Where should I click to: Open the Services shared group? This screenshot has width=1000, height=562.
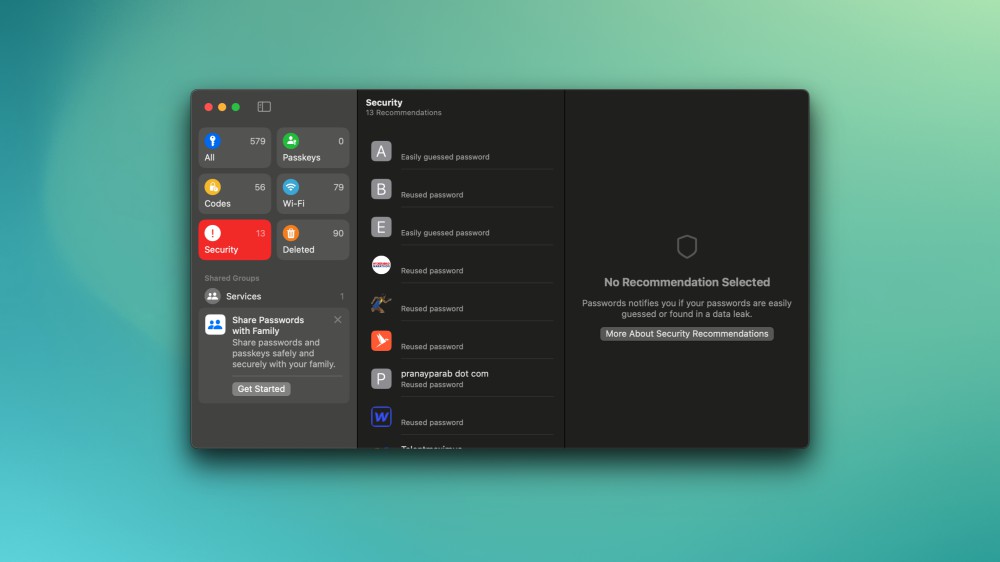[x=274, y=296]
